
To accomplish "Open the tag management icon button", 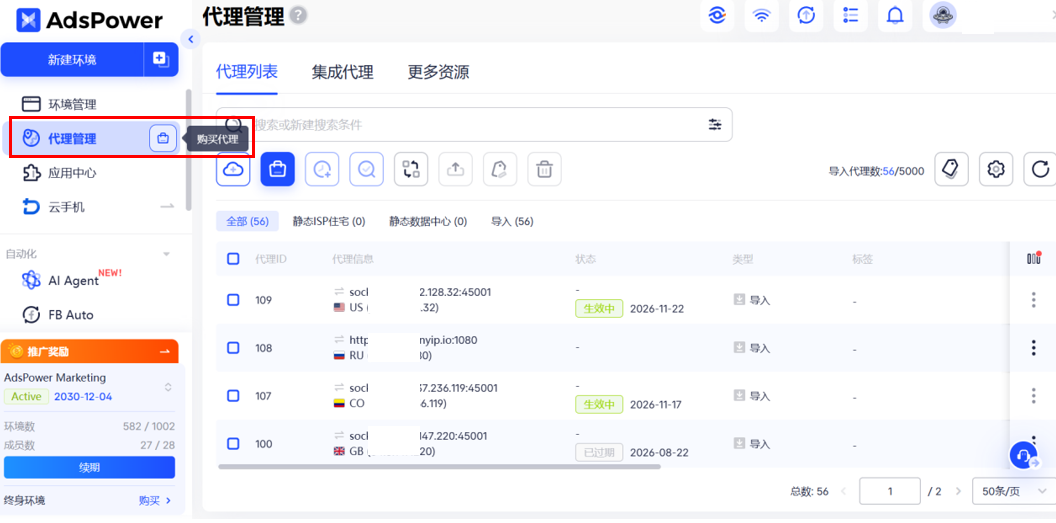I will 952,169.
